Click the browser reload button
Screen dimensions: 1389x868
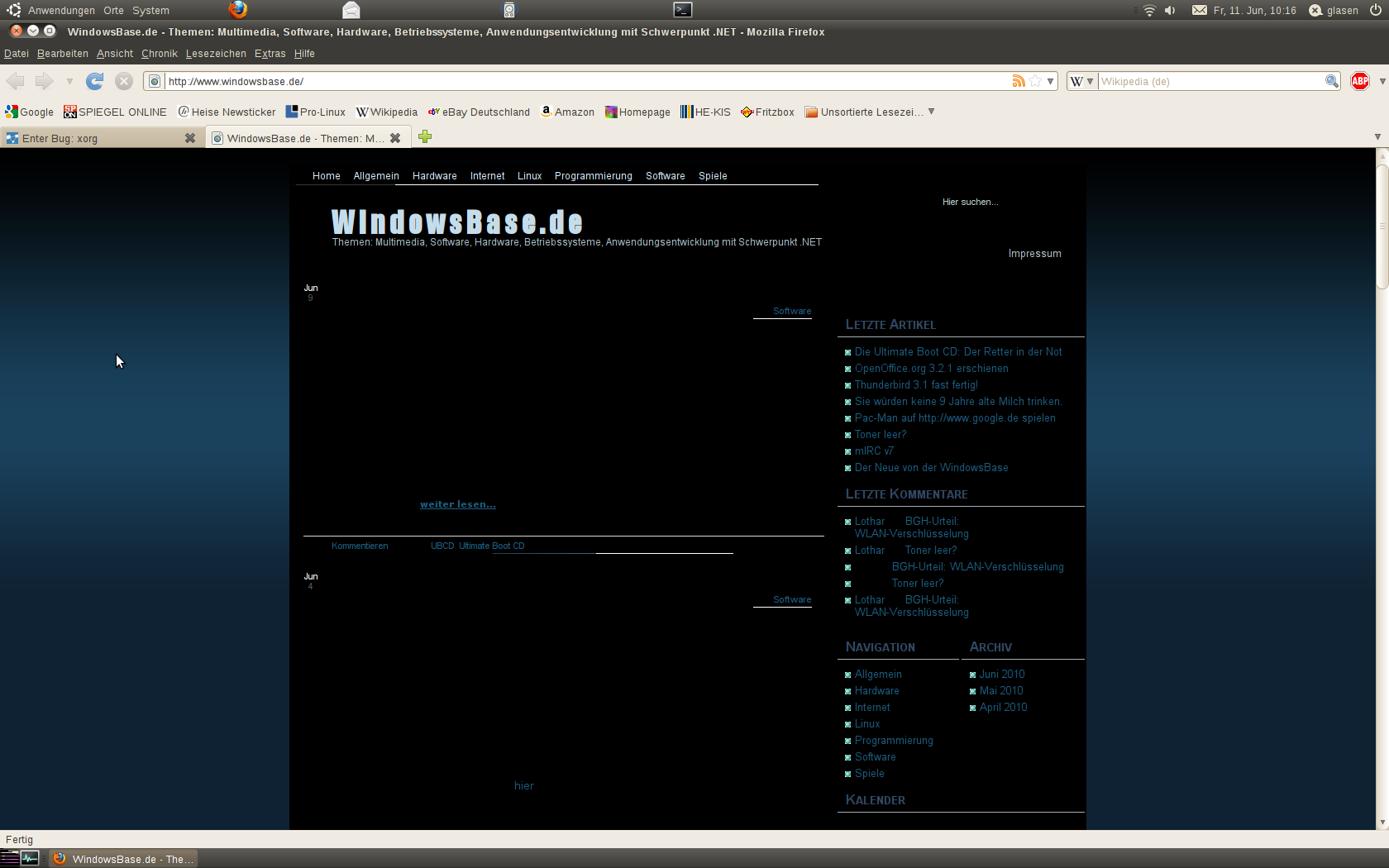click(95, 81)
